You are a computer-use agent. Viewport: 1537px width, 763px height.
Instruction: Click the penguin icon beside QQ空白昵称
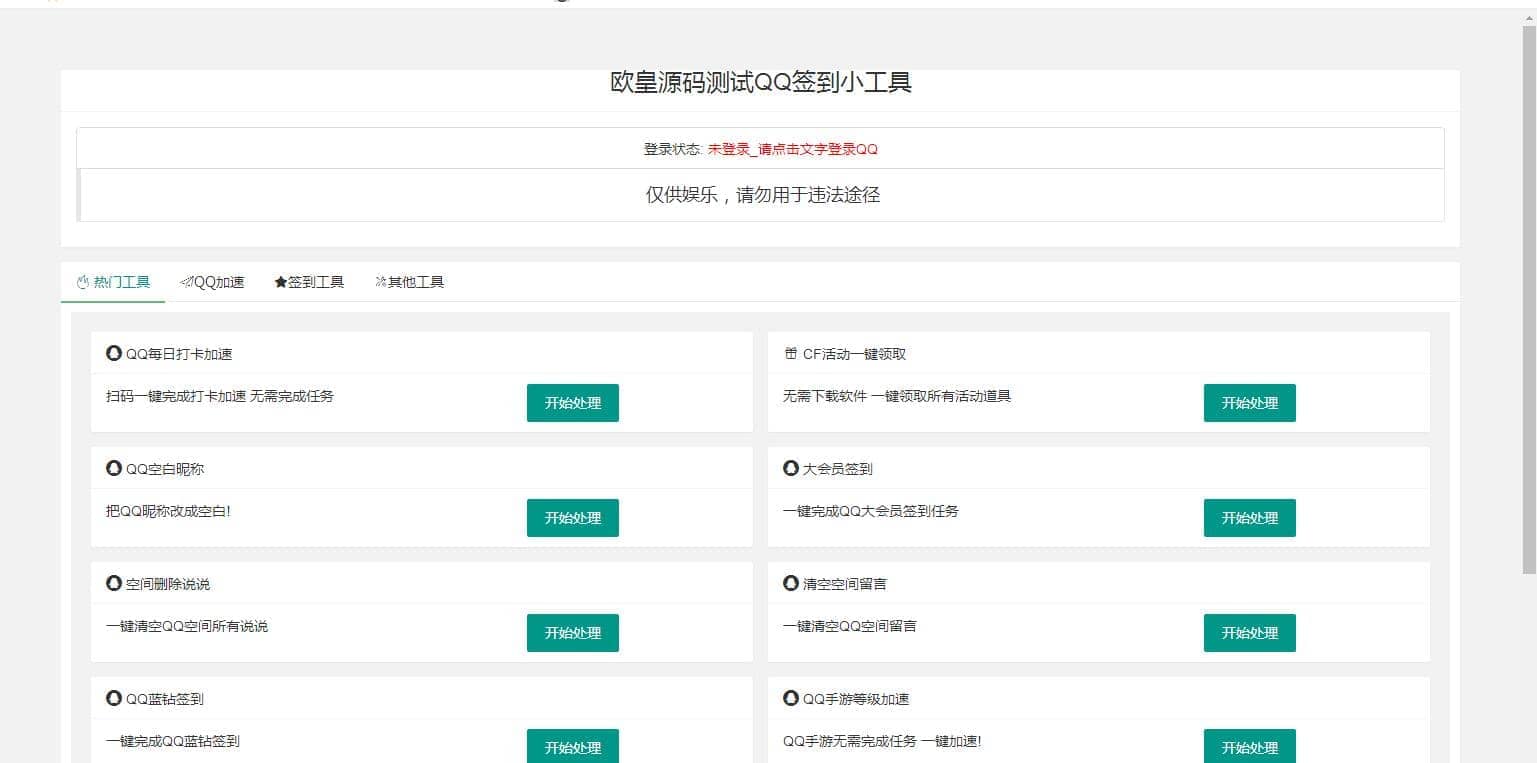114,468
